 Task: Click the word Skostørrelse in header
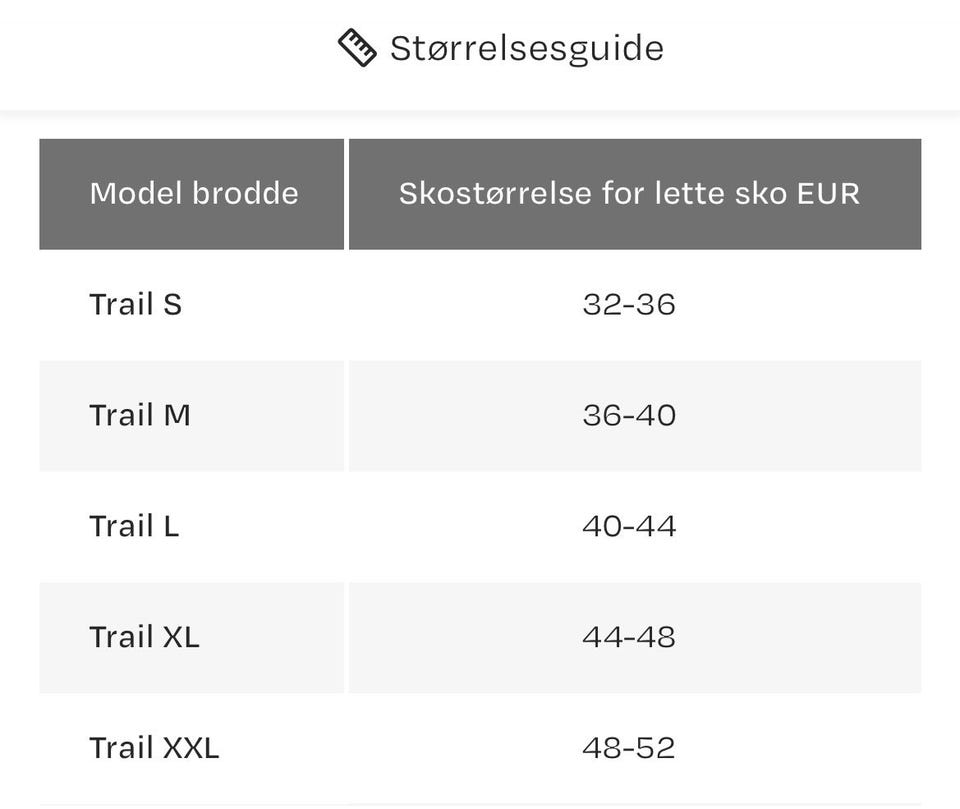tap(495, 194)
